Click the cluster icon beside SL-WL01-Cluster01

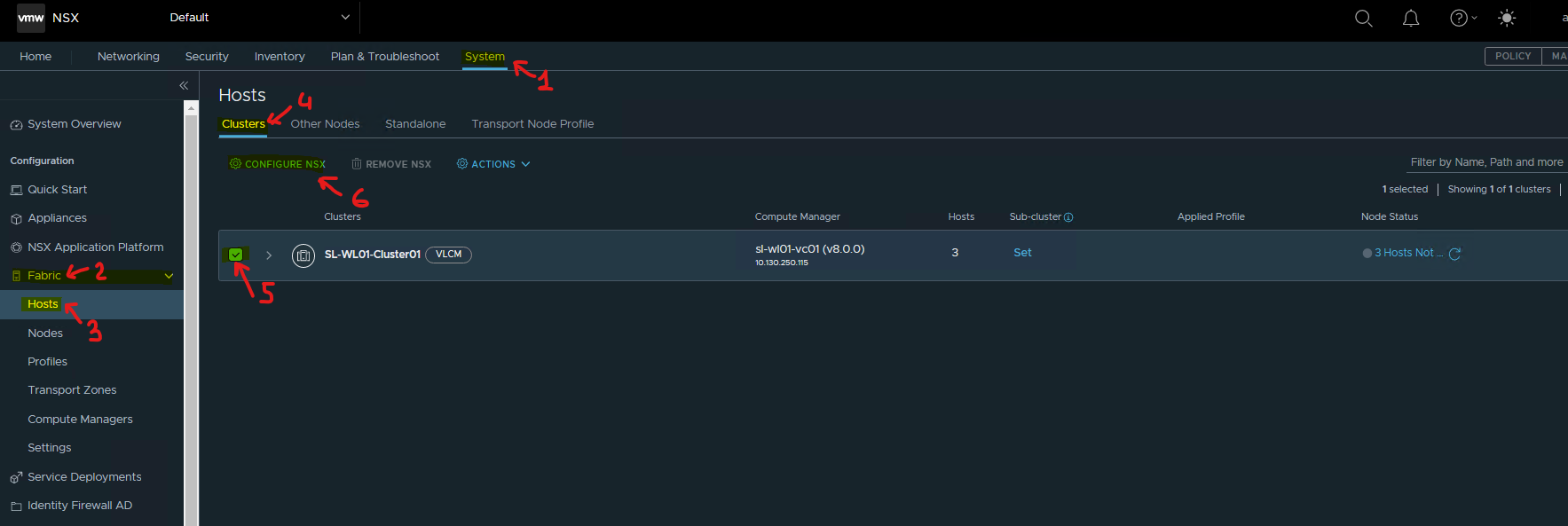click(303, 255)
